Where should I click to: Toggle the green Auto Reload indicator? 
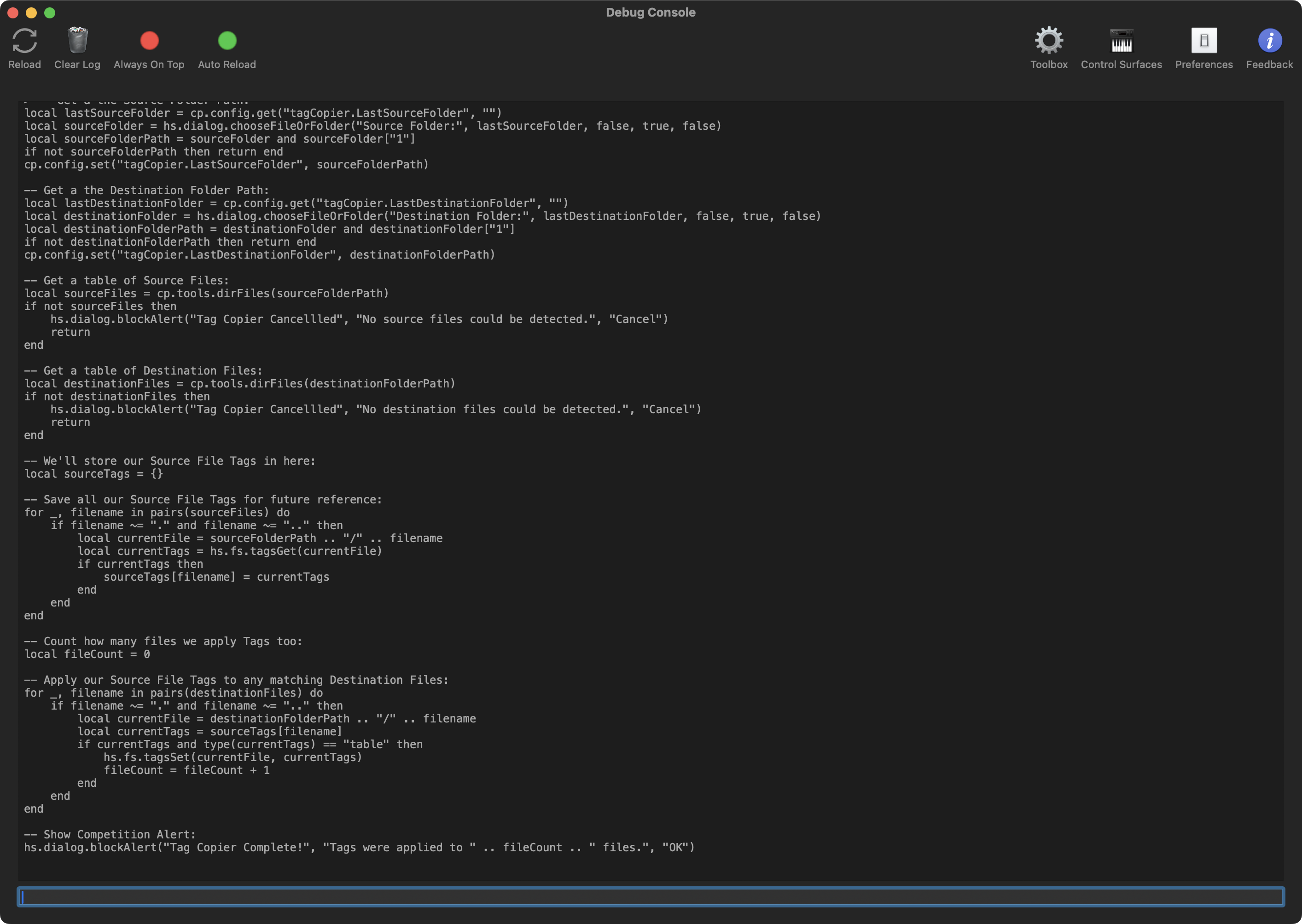(227, 40)
